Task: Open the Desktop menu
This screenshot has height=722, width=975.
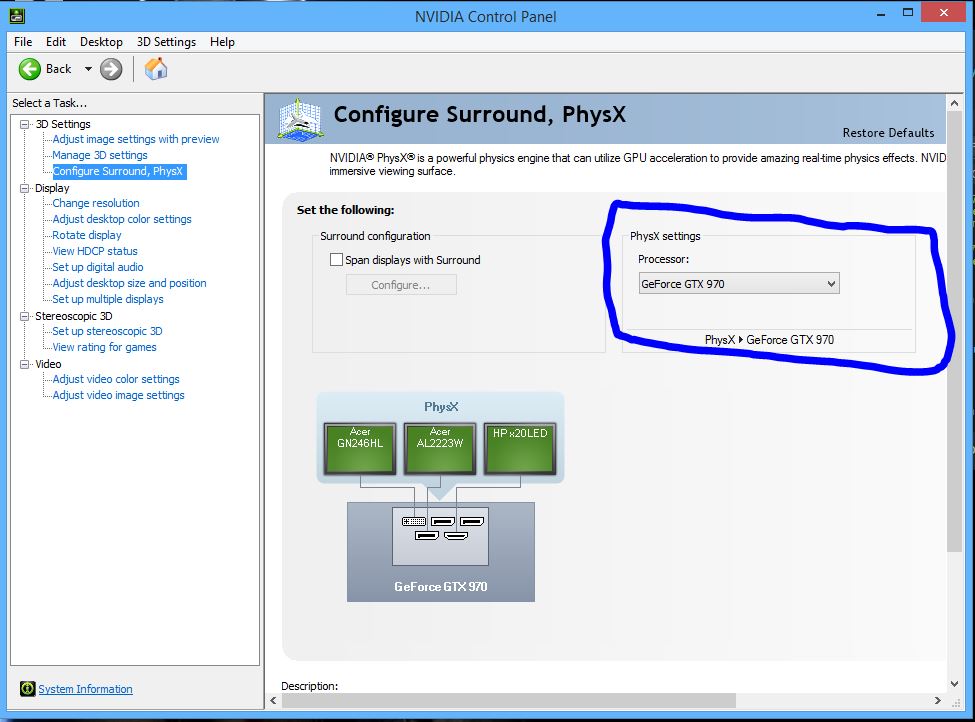Action: [101, 42]
